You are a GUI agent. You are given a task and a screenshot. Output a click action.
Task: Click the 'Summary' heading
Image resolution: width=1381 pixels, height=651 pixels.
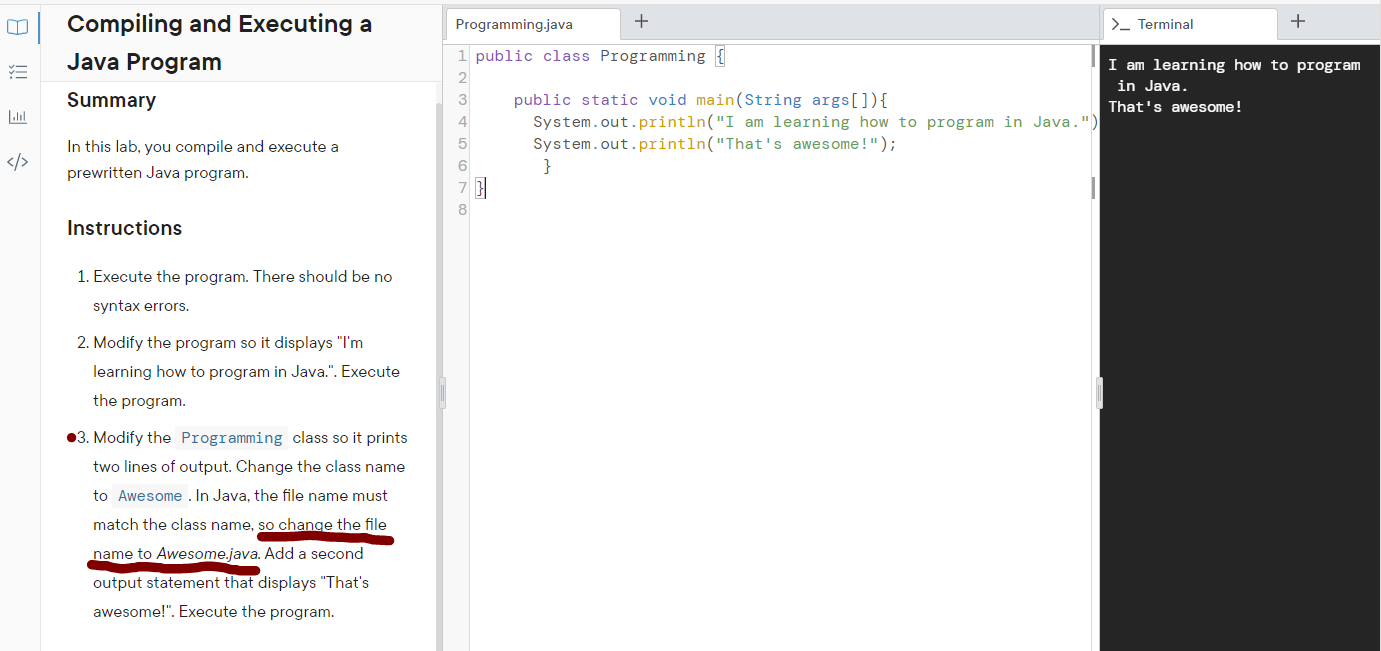pos(111,100)
